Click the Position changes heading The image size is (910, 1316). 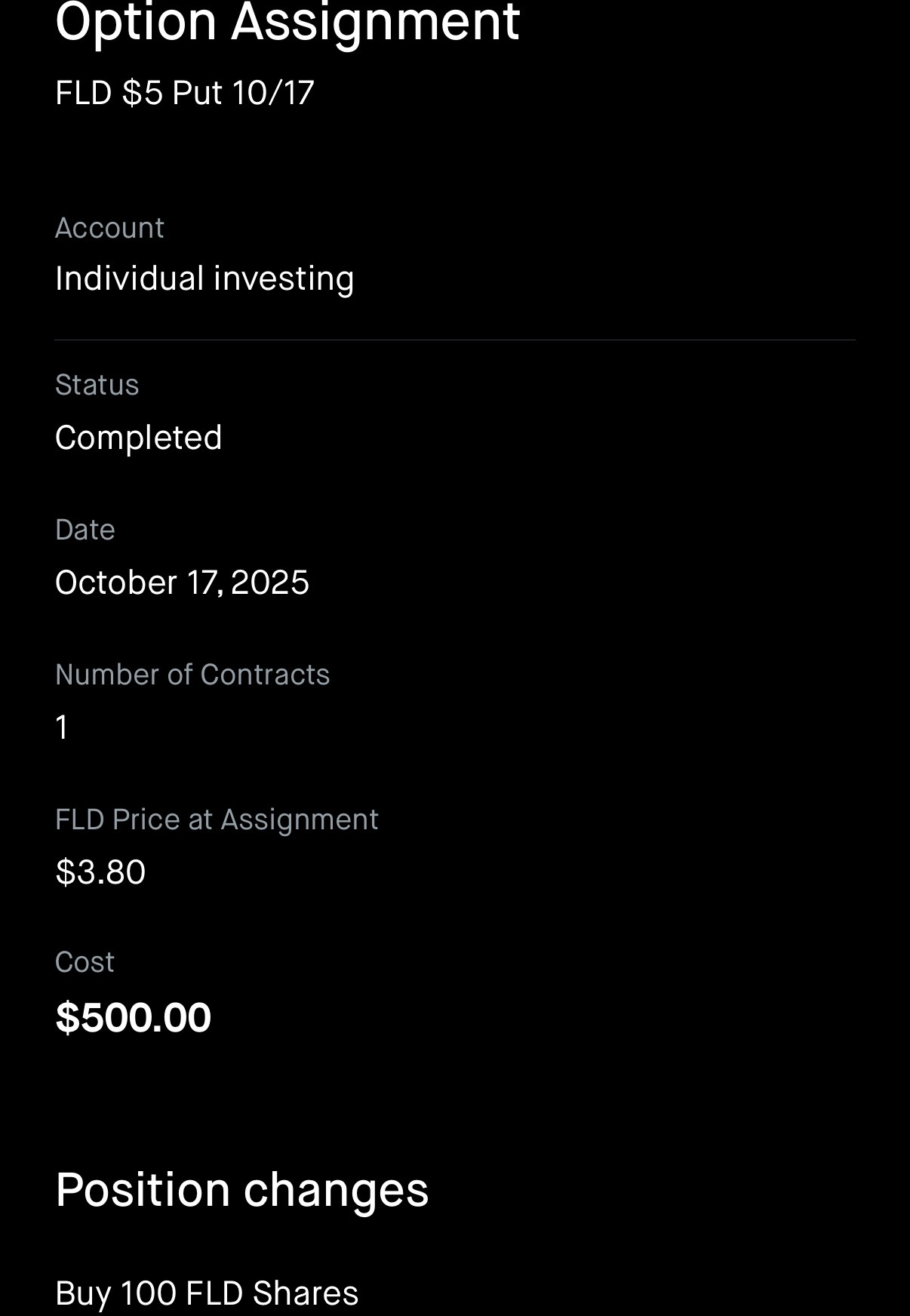(241, 1190)
